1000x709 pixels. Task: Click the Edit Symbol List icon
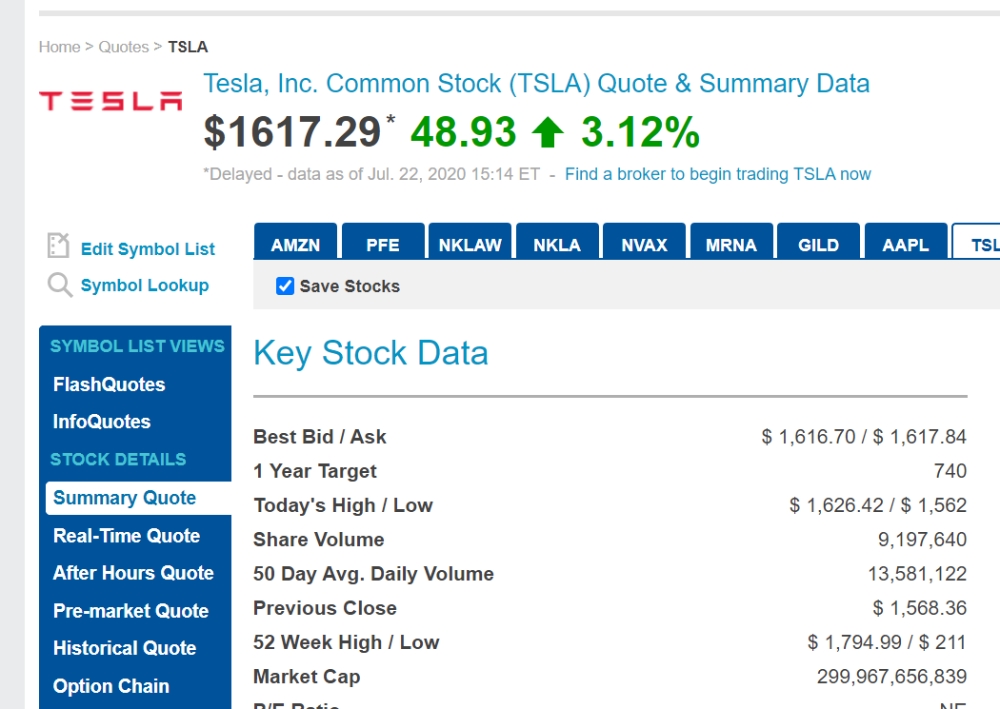59,246
